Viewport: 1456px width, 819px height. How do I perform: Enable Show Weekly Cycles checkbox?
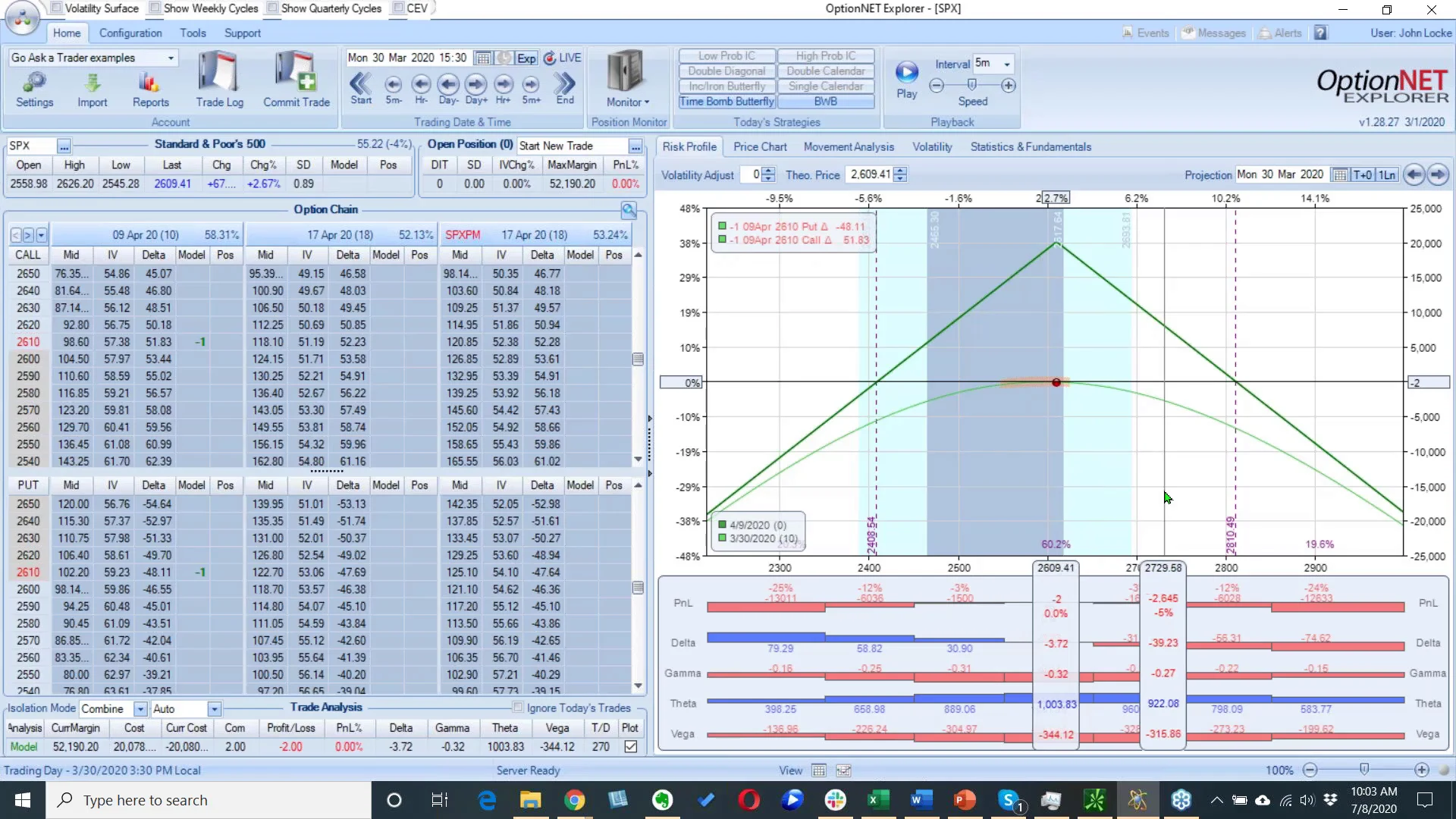click(155, 8)
